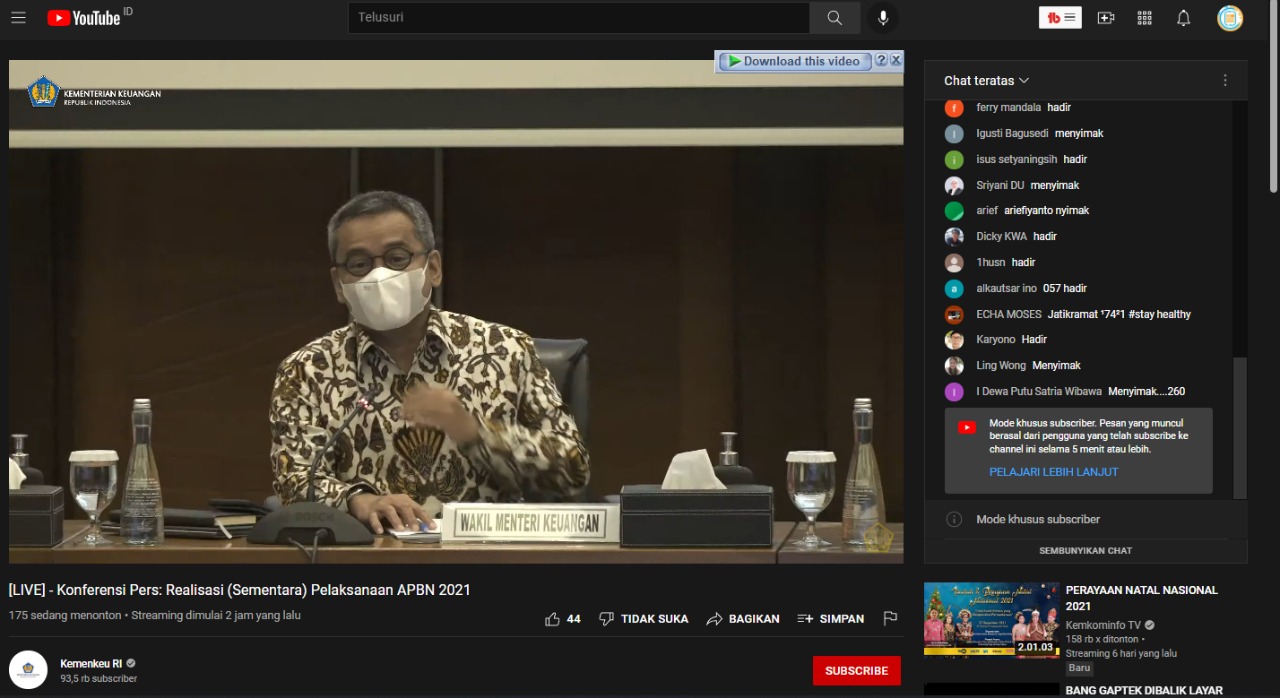This screenshot has height=698, width=1280.
Task: Click the 175 sedang menonton viewer count
Action: tap(65, 616)
